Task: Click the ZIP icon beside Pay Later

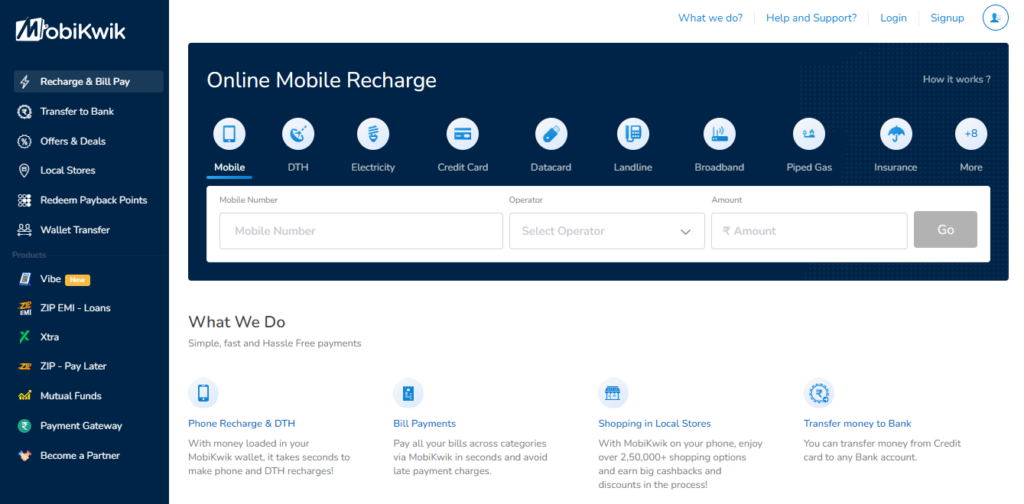Action: point(24,366)
